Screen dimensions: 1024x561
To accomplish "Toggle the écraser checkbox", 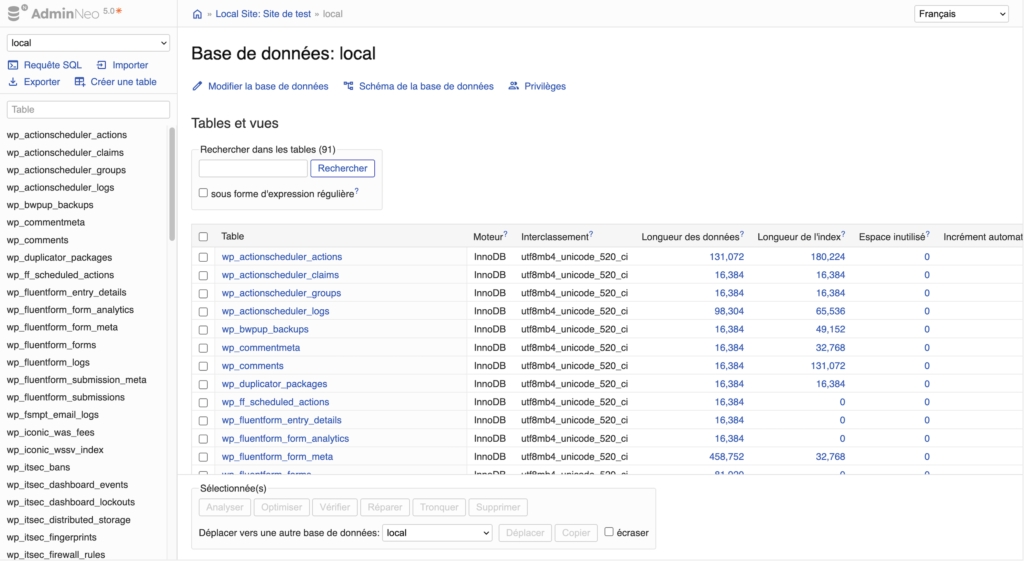I will pyautogui.click(x=609, y=532).
